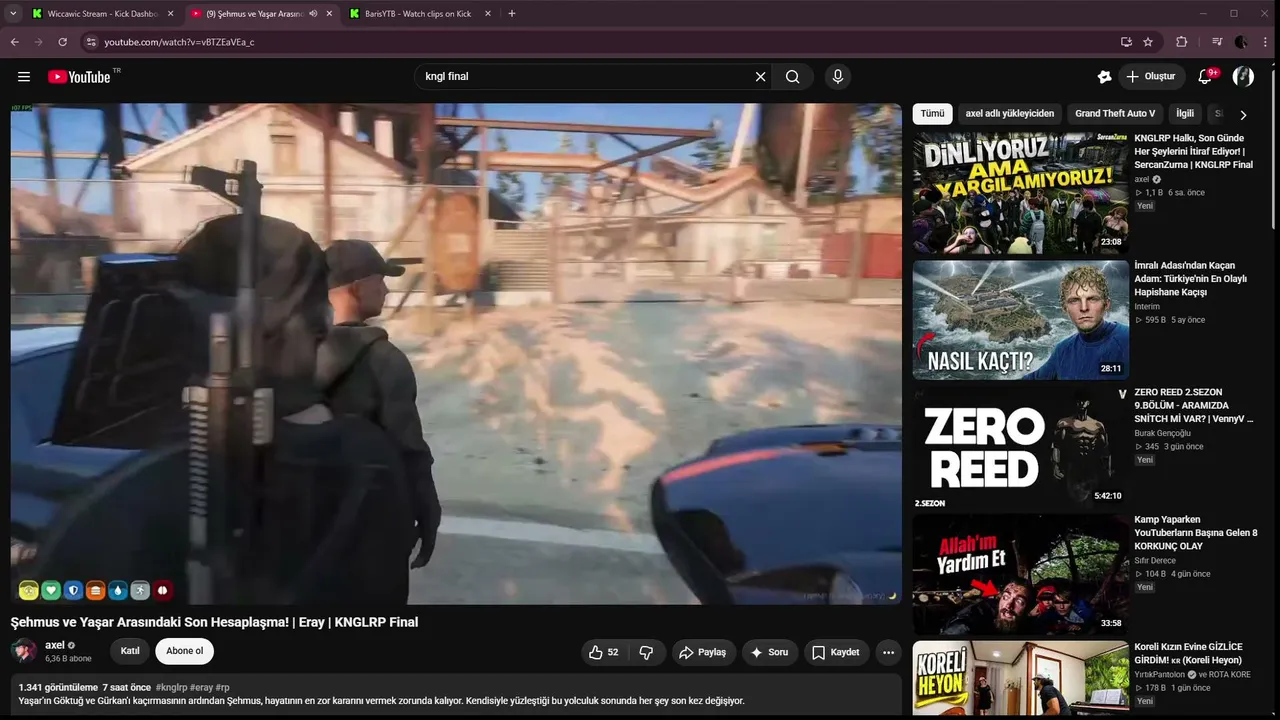Click the #rp hashtag
Viewport: 1280px width, 720px height.
[223, 688]
